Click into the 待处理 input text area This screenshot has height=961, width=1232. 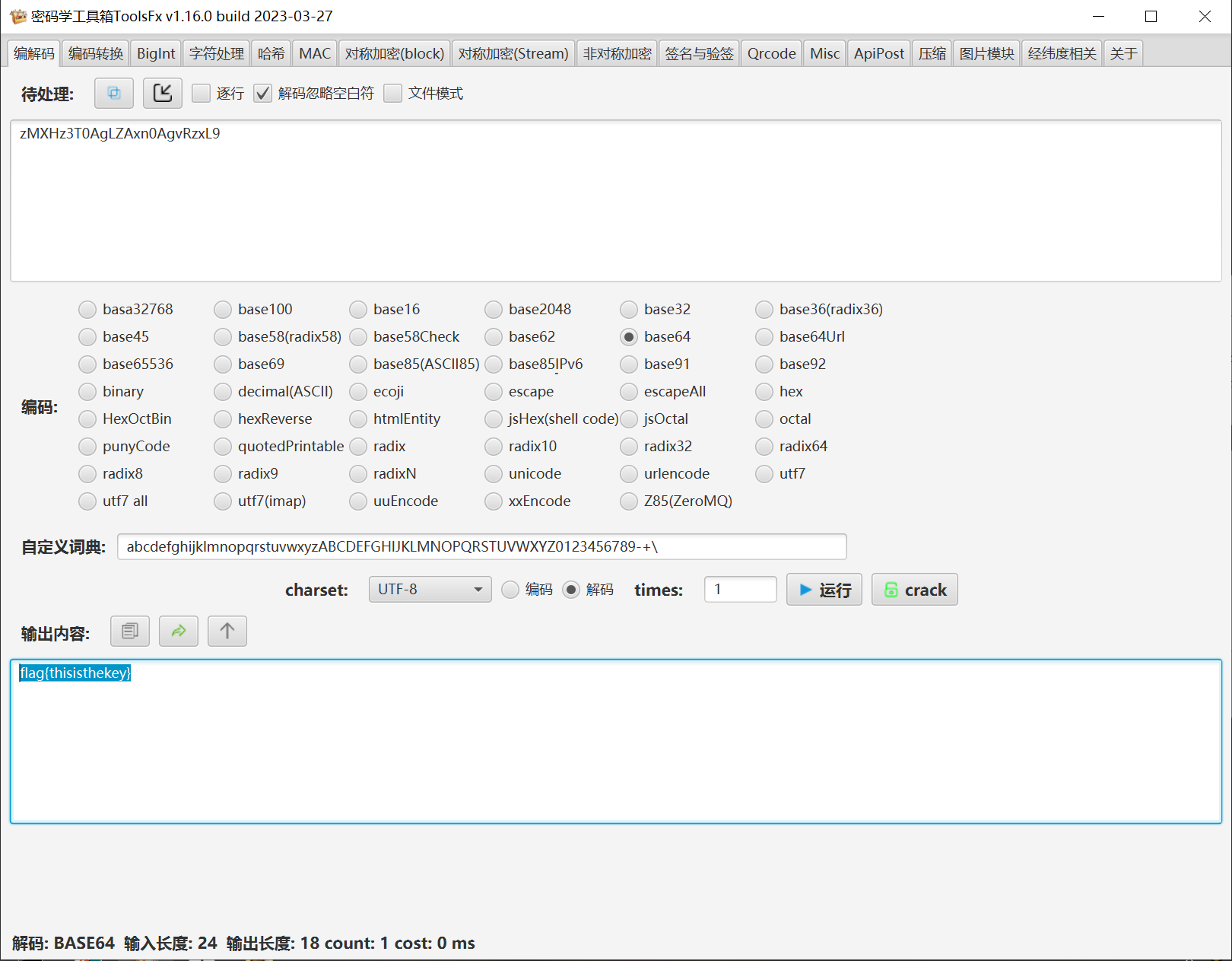pos(616,201)
